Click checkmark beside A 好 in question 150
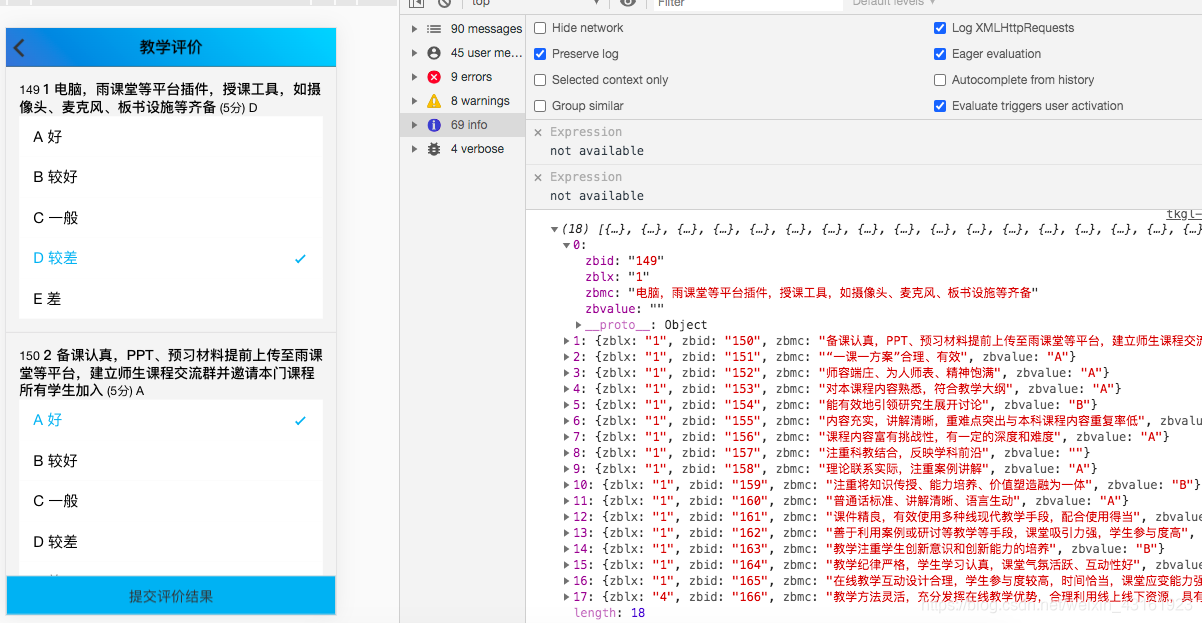This screenshot has height=623, width=1202. 300,421
